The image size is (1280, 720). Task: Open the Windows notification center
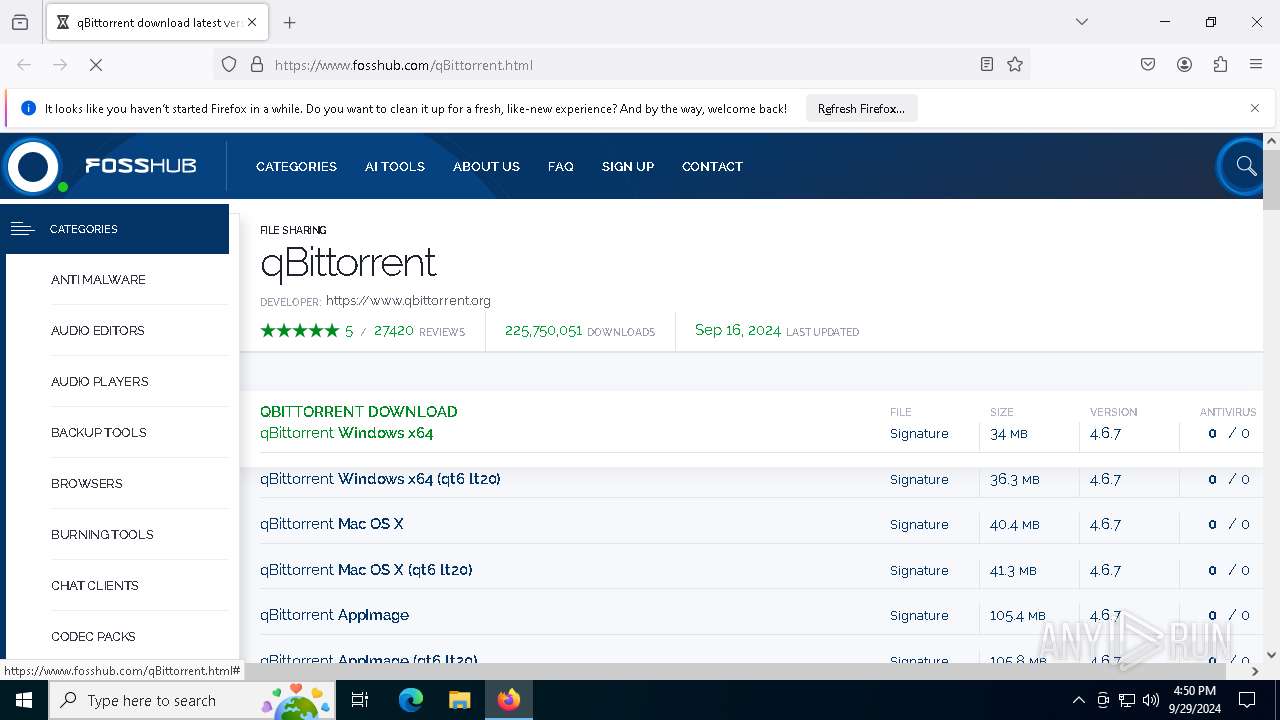(1247, 700)
